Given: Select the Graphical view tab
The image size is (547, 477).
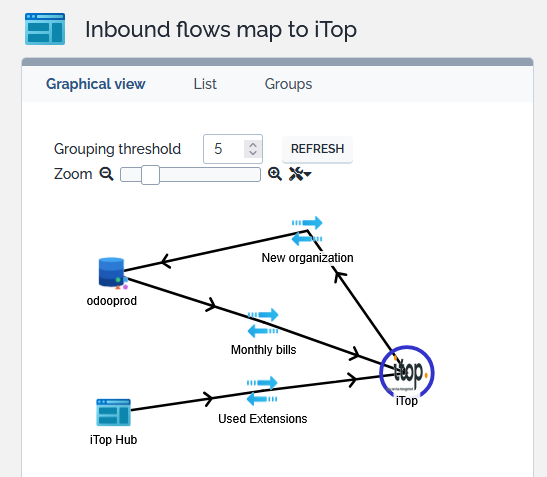Looking at the screenshot, I should point(96,84).
